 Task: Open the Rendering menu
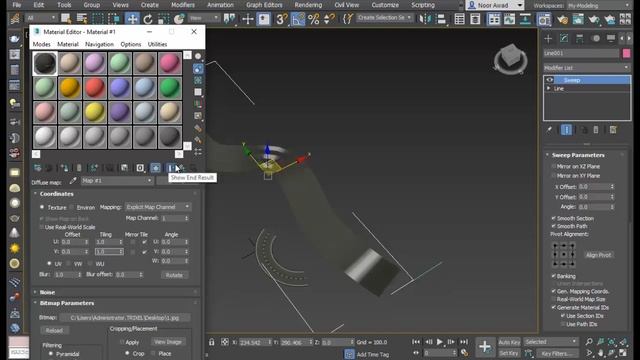pyautogui.click(x=308, y=5)
